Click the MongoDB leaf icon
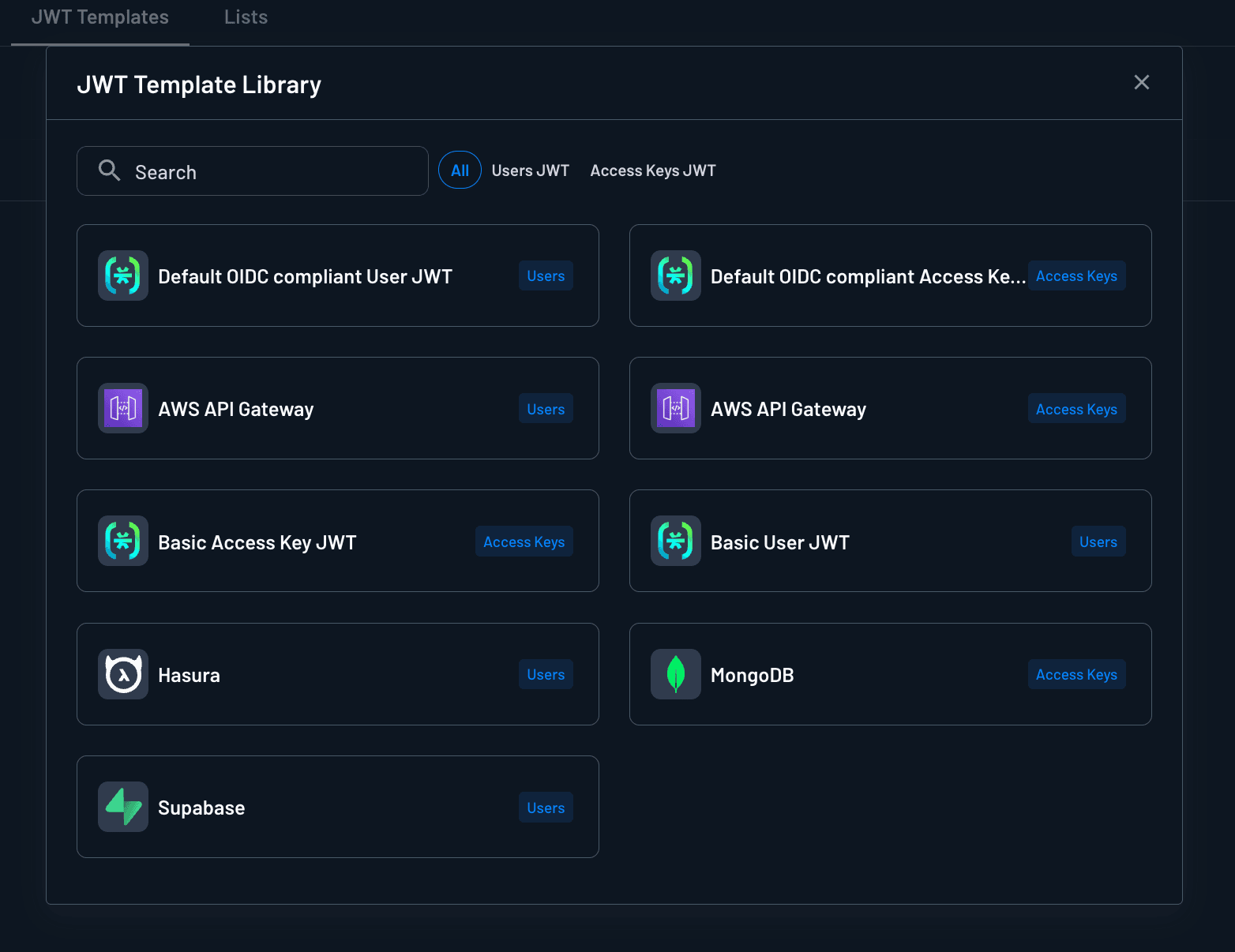Image resolution: width=1235 pixels, height=952 pixels. pos(676,674)
